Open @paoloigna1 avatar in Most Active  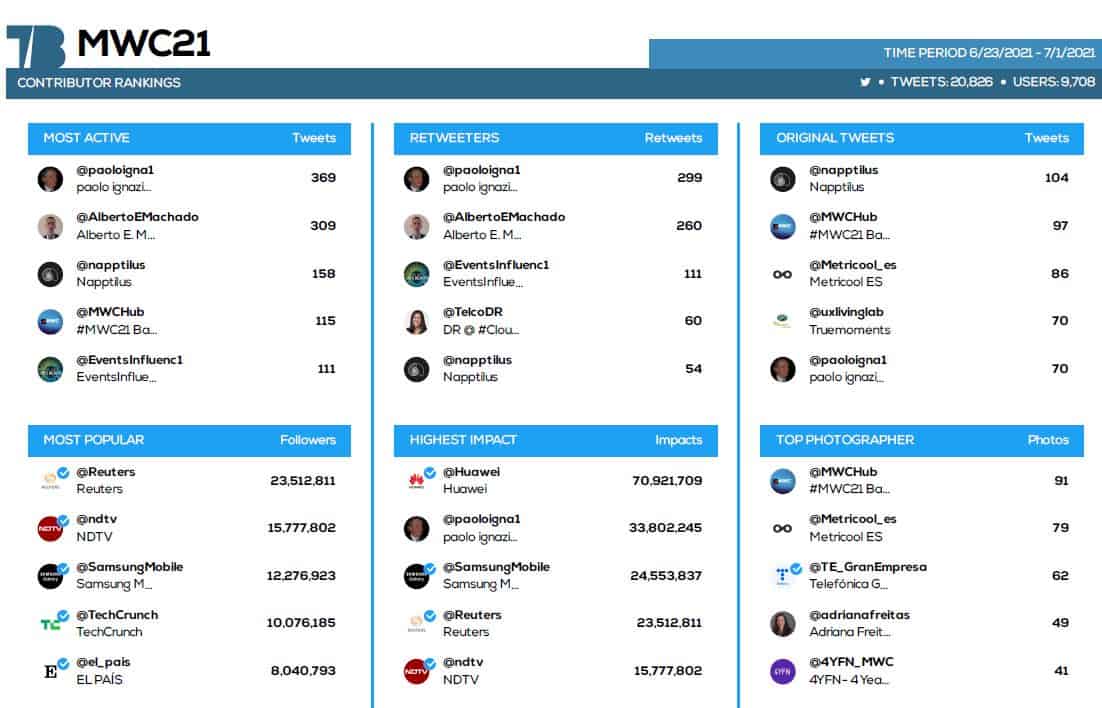pyautogui.click(x=51, y=179)
